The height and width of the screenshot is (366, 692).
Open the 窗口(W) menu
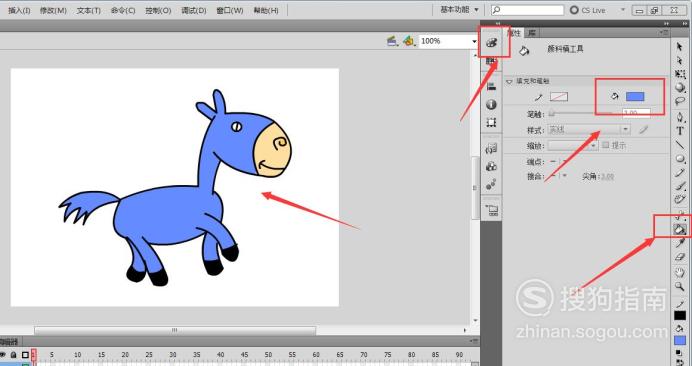(229, 10)
